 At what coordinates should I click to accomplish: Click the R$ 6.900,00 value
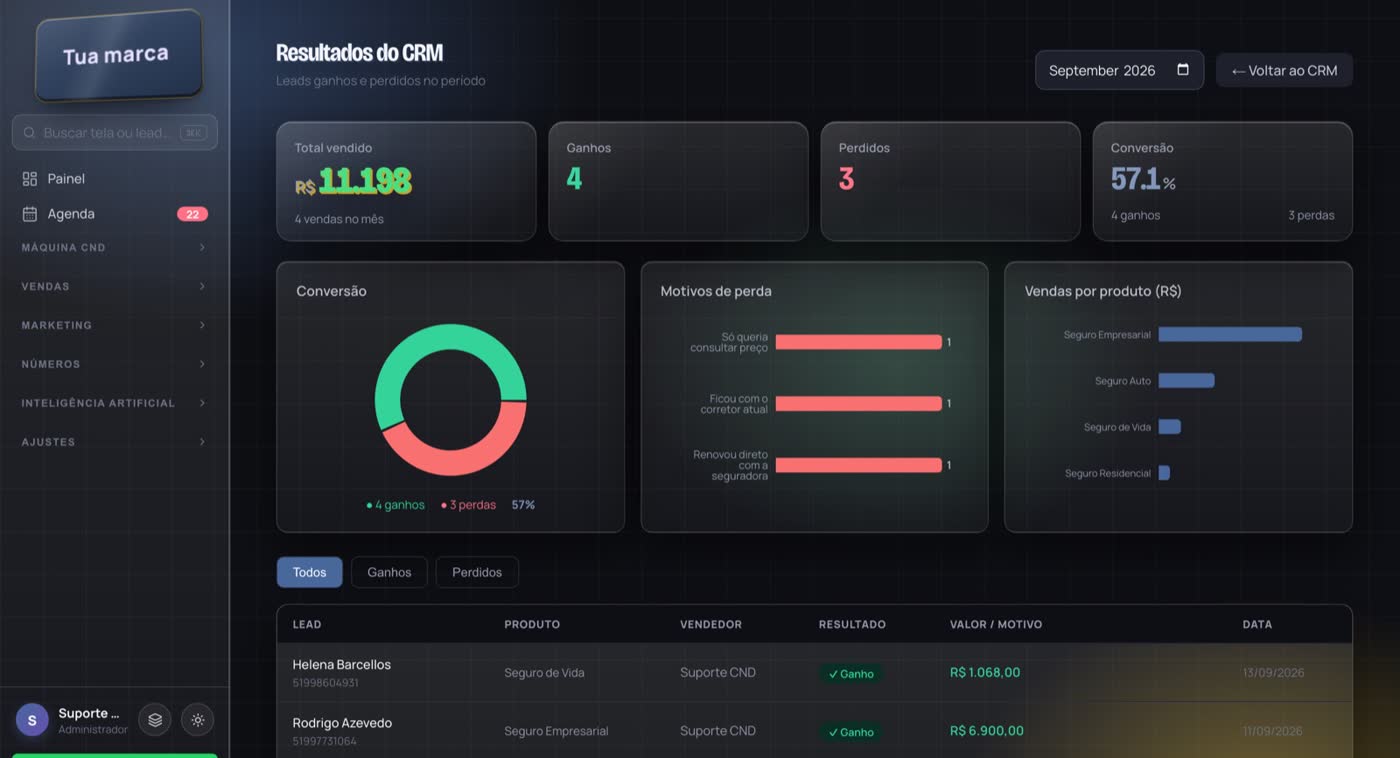pyautogui.click(x=986, y=731)
